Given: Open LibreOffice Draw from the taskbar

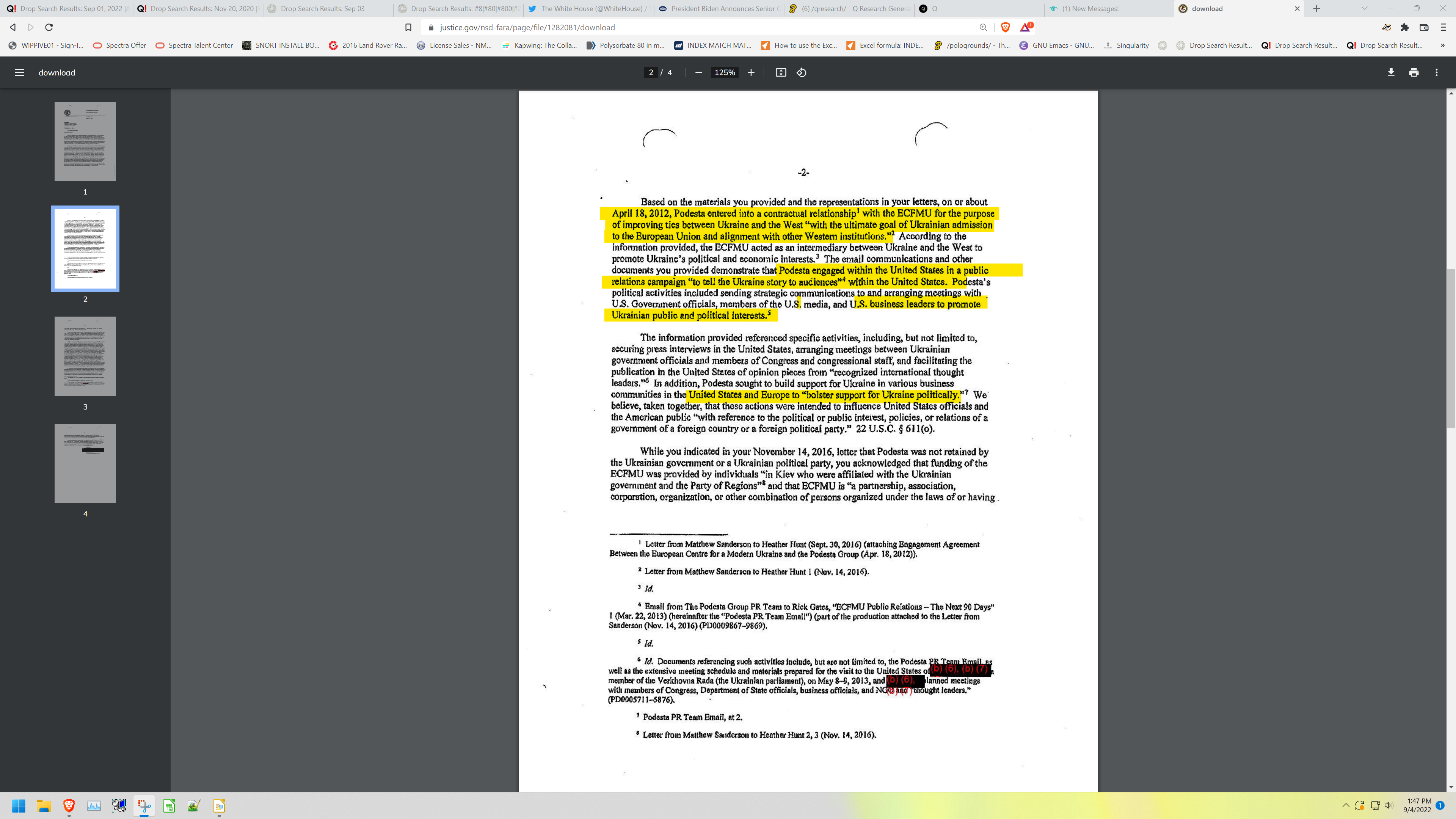Looking at the screenshot, I should 219,806.
